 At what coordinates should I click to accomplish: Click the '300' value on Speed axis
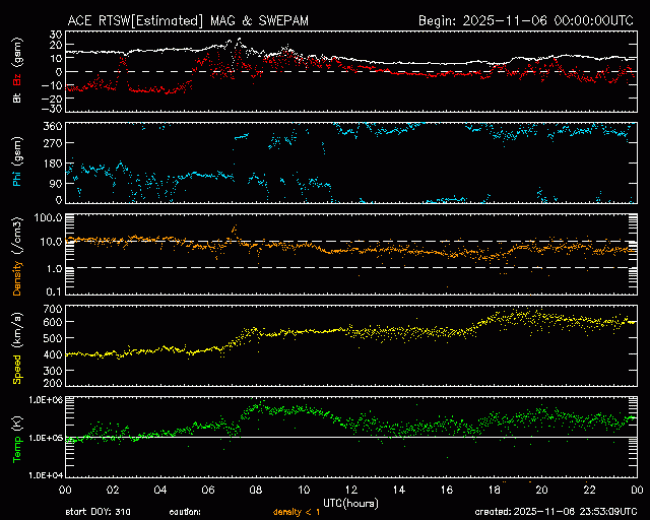coord(53,371)
